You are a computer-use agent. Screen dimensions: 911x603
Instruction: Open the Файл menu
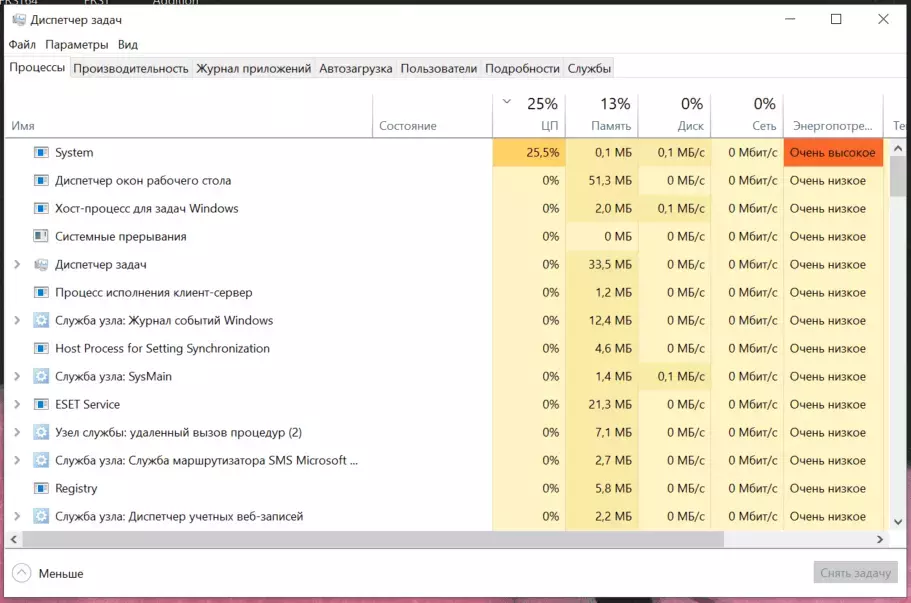(22, 45)
